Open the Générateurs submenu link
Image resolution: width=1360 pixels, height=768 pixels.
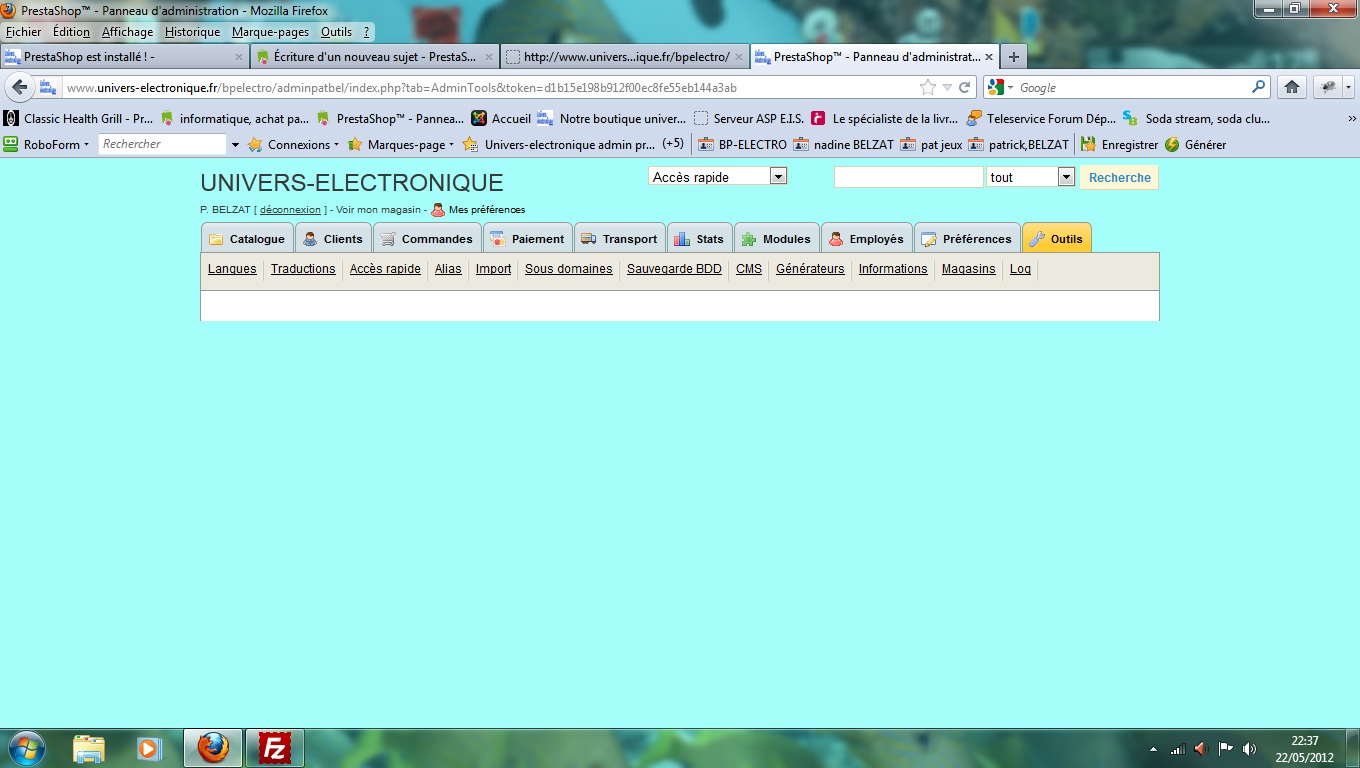click(810, 269)
